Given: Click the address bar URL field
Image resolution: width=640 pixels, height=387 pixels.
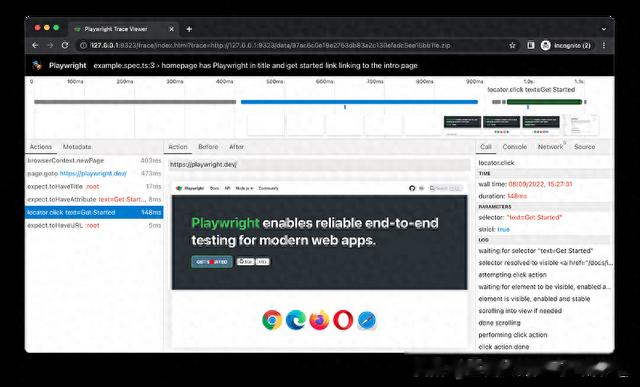Looking at the screenshot, I should point(294,45).
